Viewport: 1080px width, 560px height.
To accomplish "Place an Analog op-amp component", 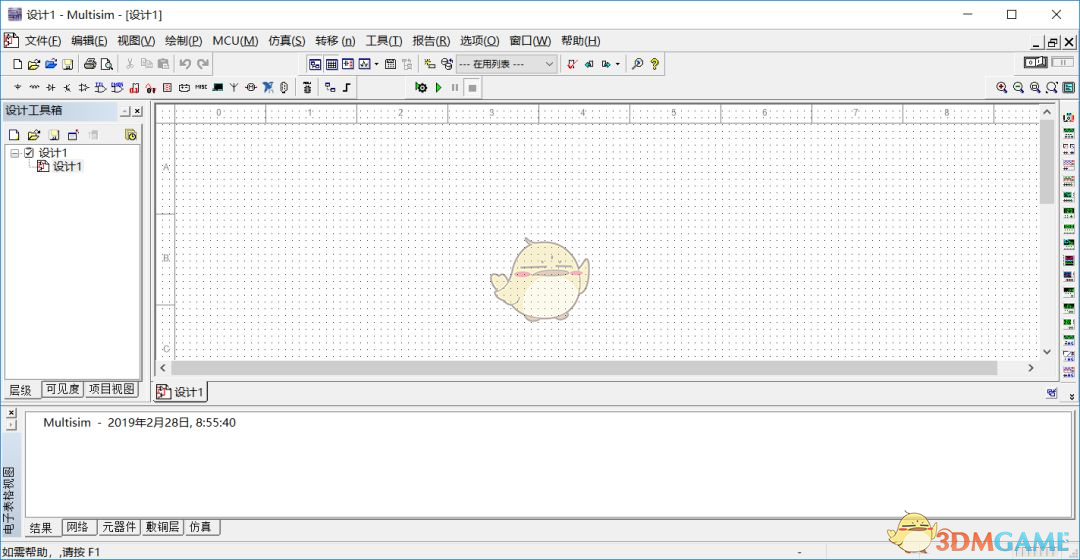I will click(x=83, y=87).
